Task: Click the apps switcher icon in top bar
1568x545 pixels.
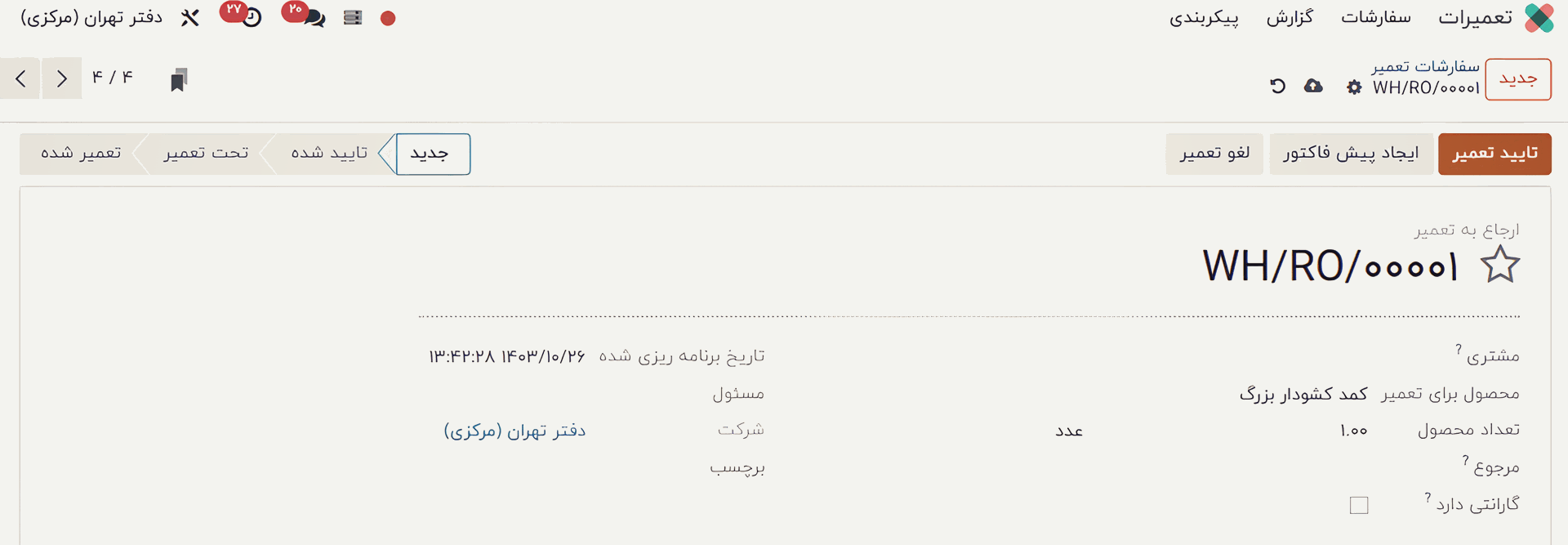Action: click(x=352, y=17)
